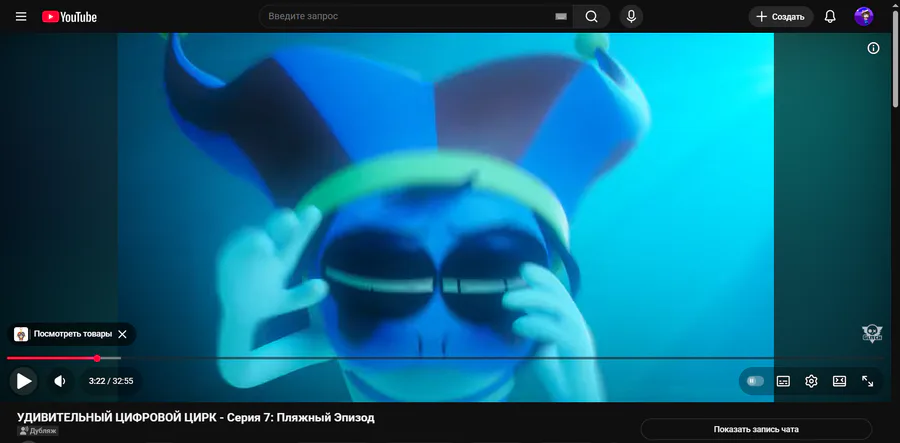
Task: Click the magnifier search button
Action: (591, 17)
